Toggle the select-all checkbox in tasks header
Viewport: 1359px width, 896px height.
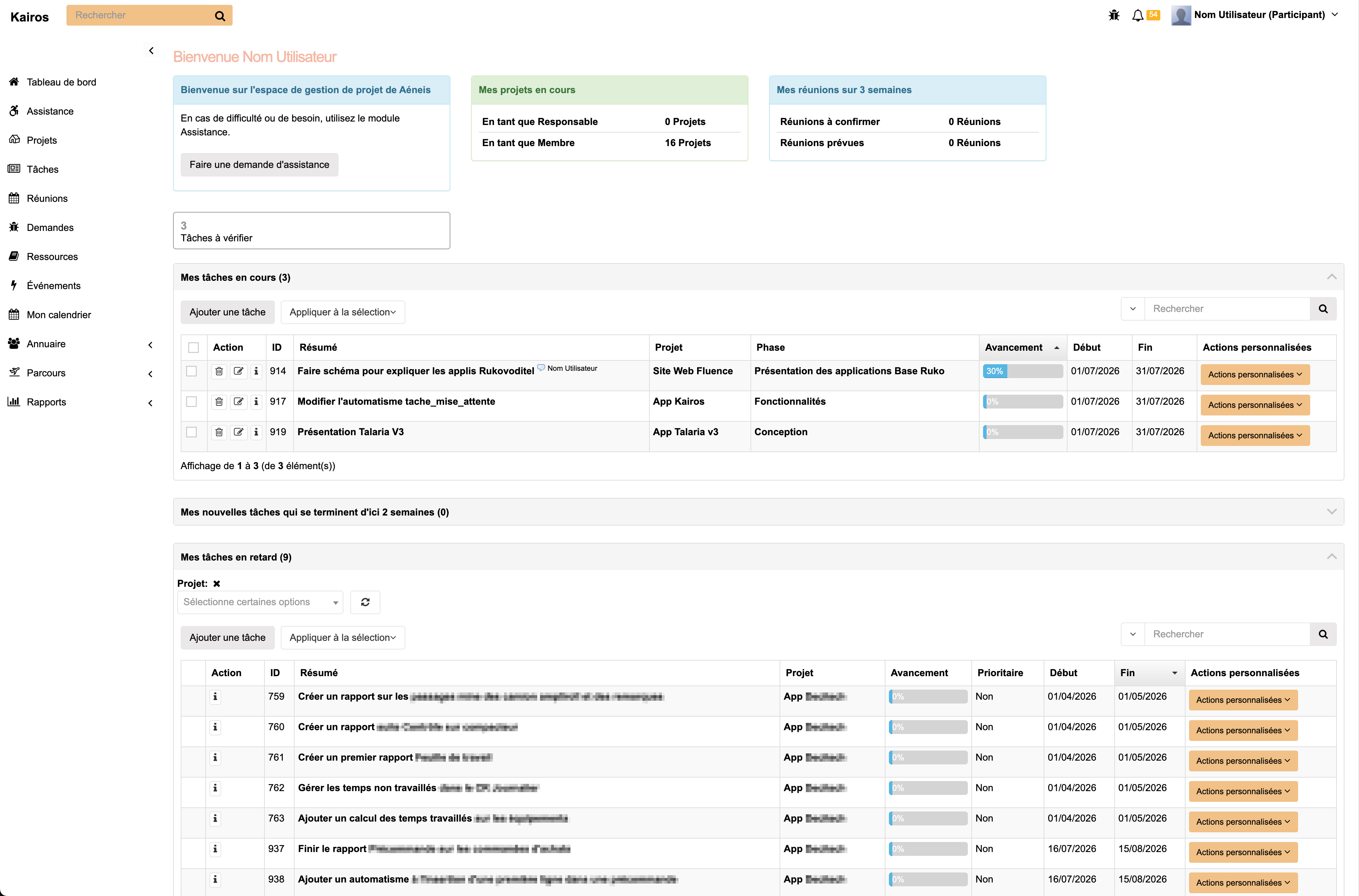point(193,348)
